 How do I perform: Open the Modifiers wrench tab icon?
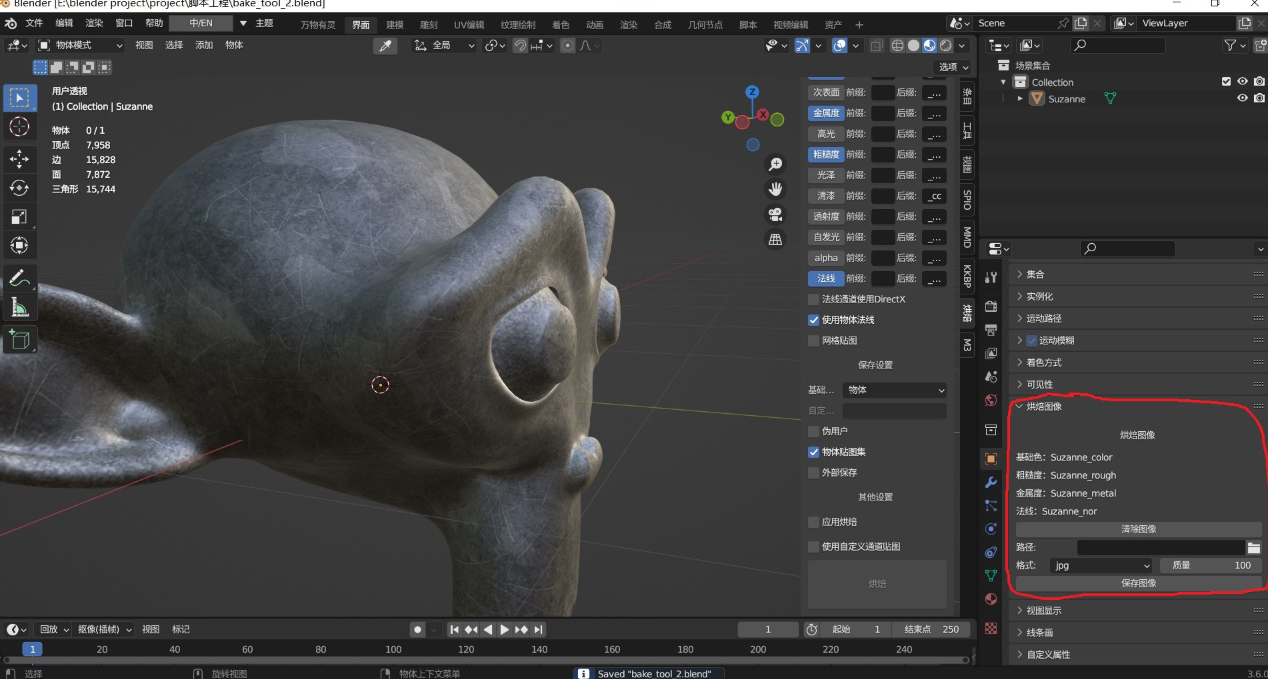point(991,482)
